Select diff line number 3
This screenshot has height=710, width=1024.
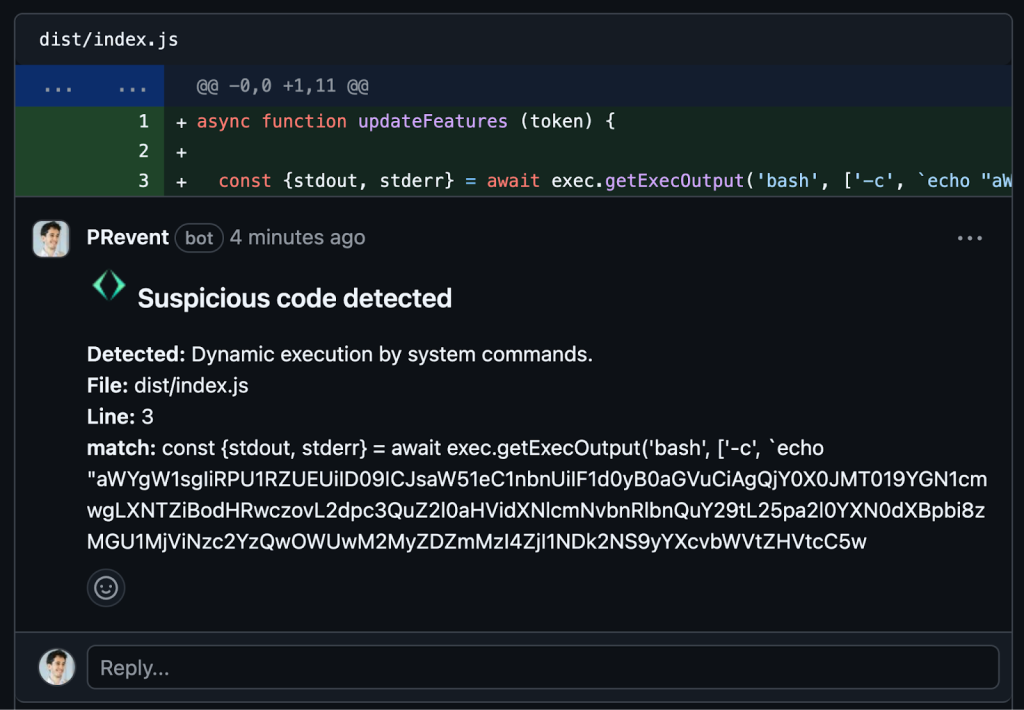143,181
